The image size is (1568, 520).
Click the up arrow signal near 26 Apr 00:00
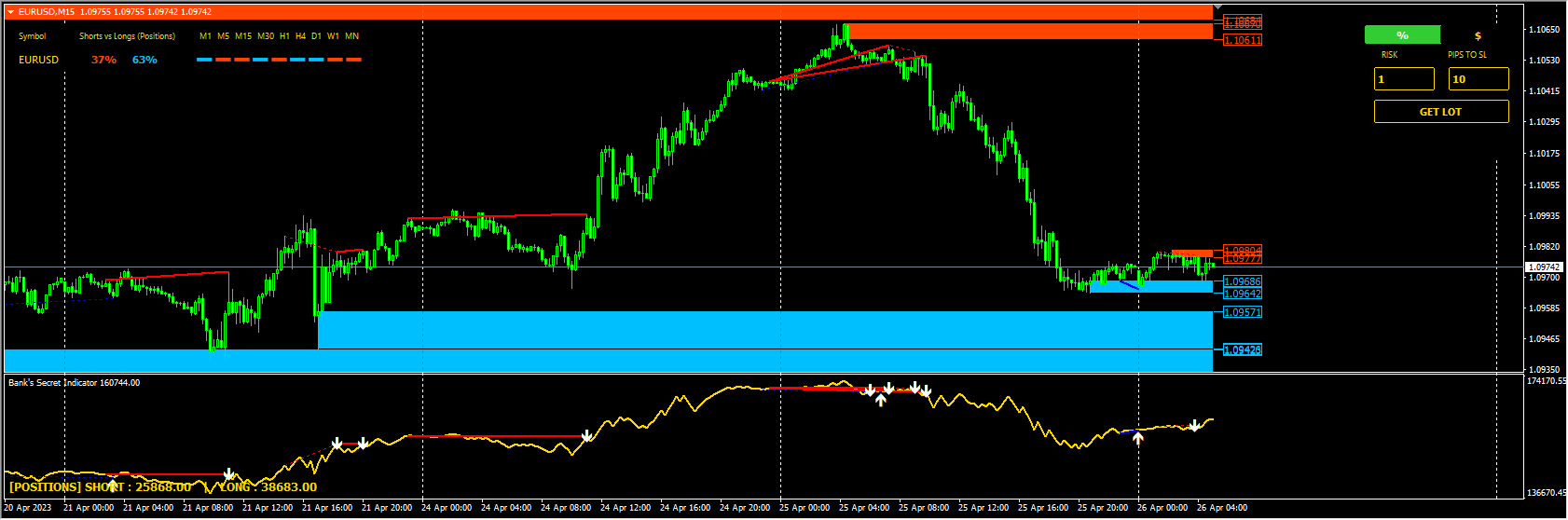coord(1138,437)
